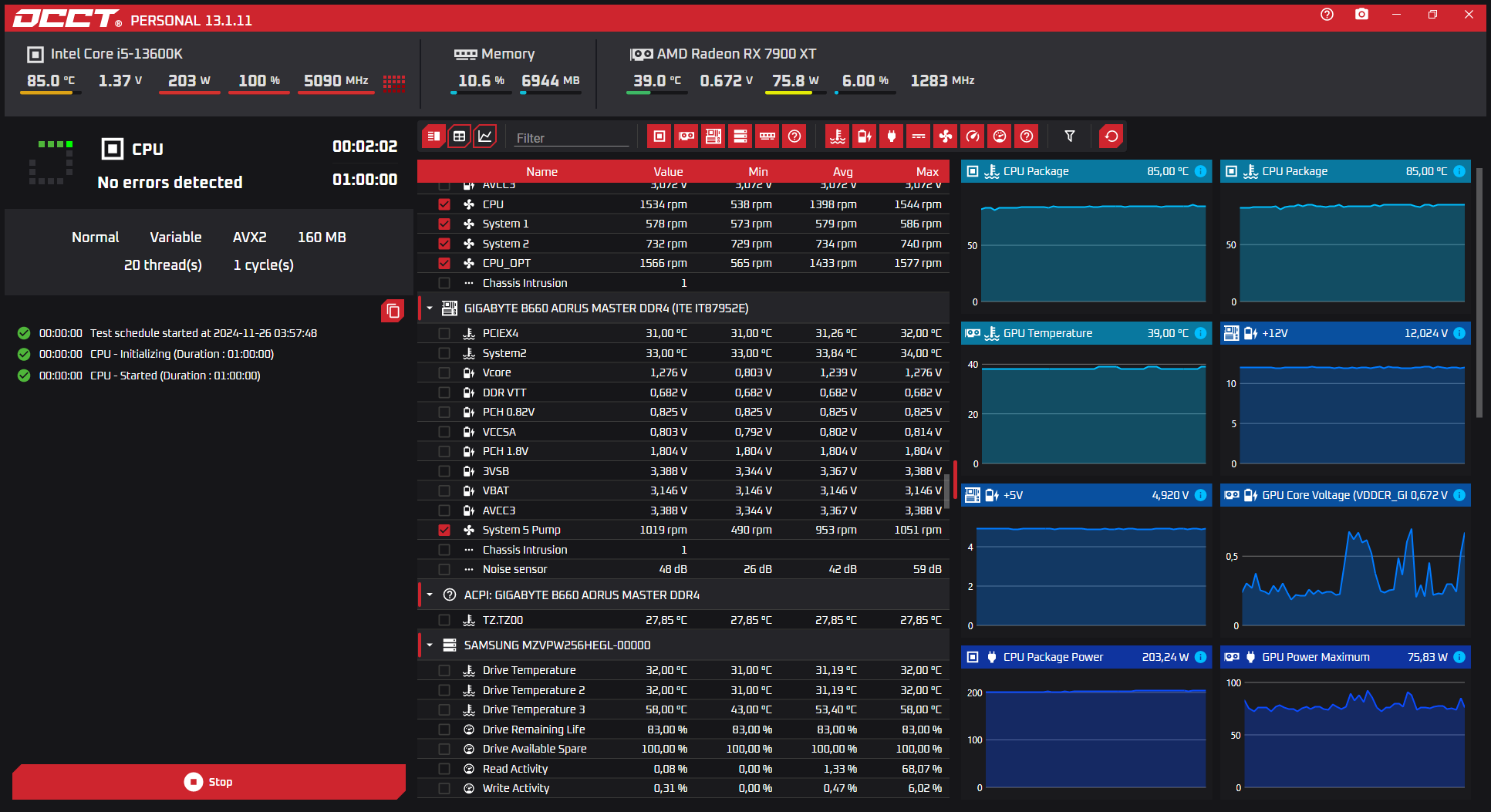
Task: Collapse the ACPI GIGABYTE group
Action: [430, 595]
